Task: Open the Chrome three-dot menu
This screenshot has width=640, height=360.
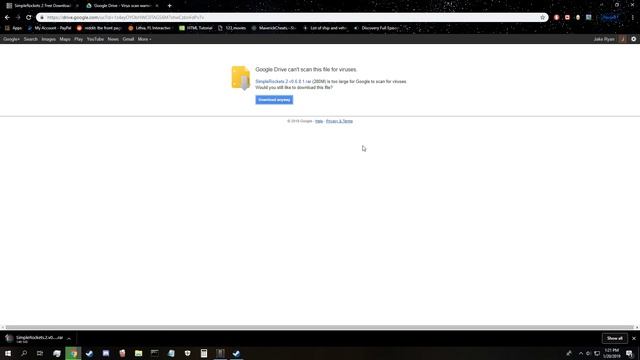Action: pyautogui.click(x=633, y=18)
